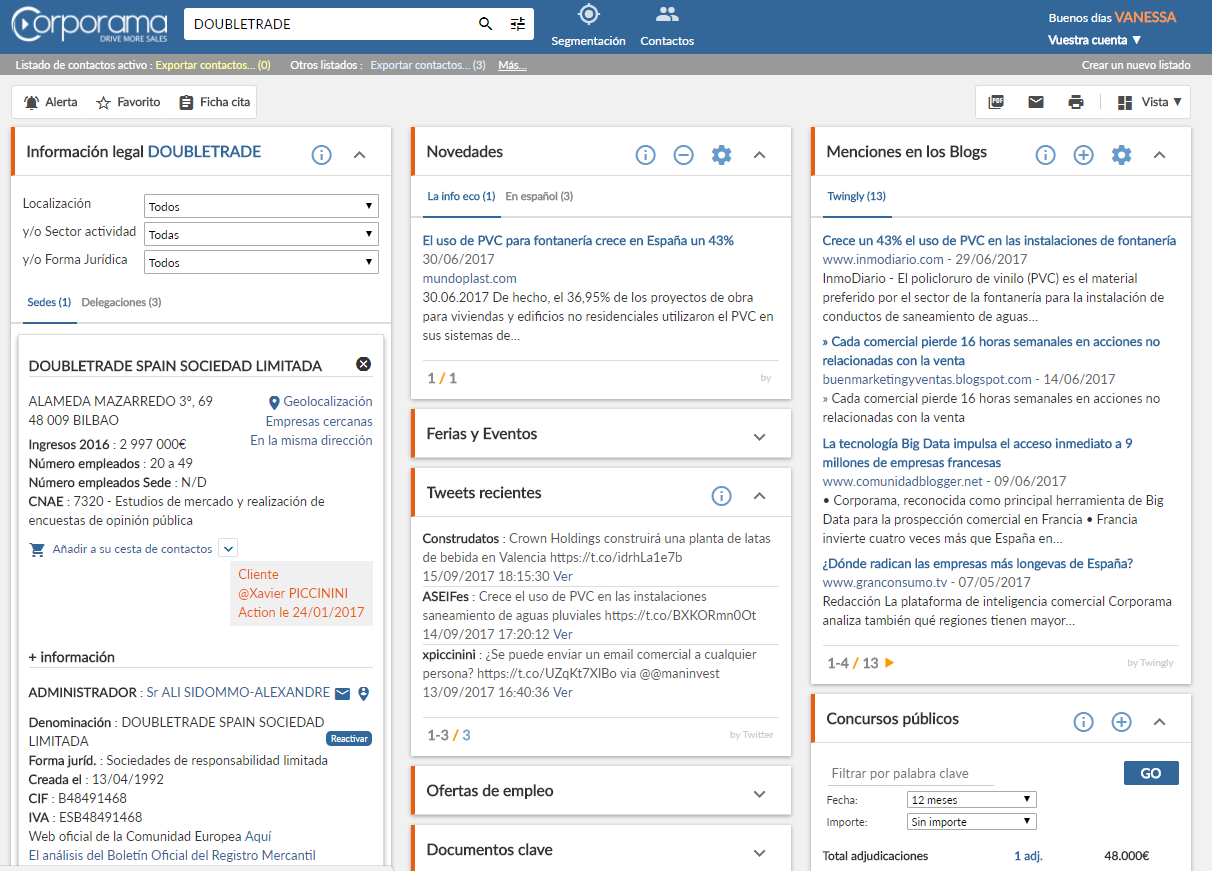Click Añadir a su cesta de contactos
1212x871 pixels.
132,549
